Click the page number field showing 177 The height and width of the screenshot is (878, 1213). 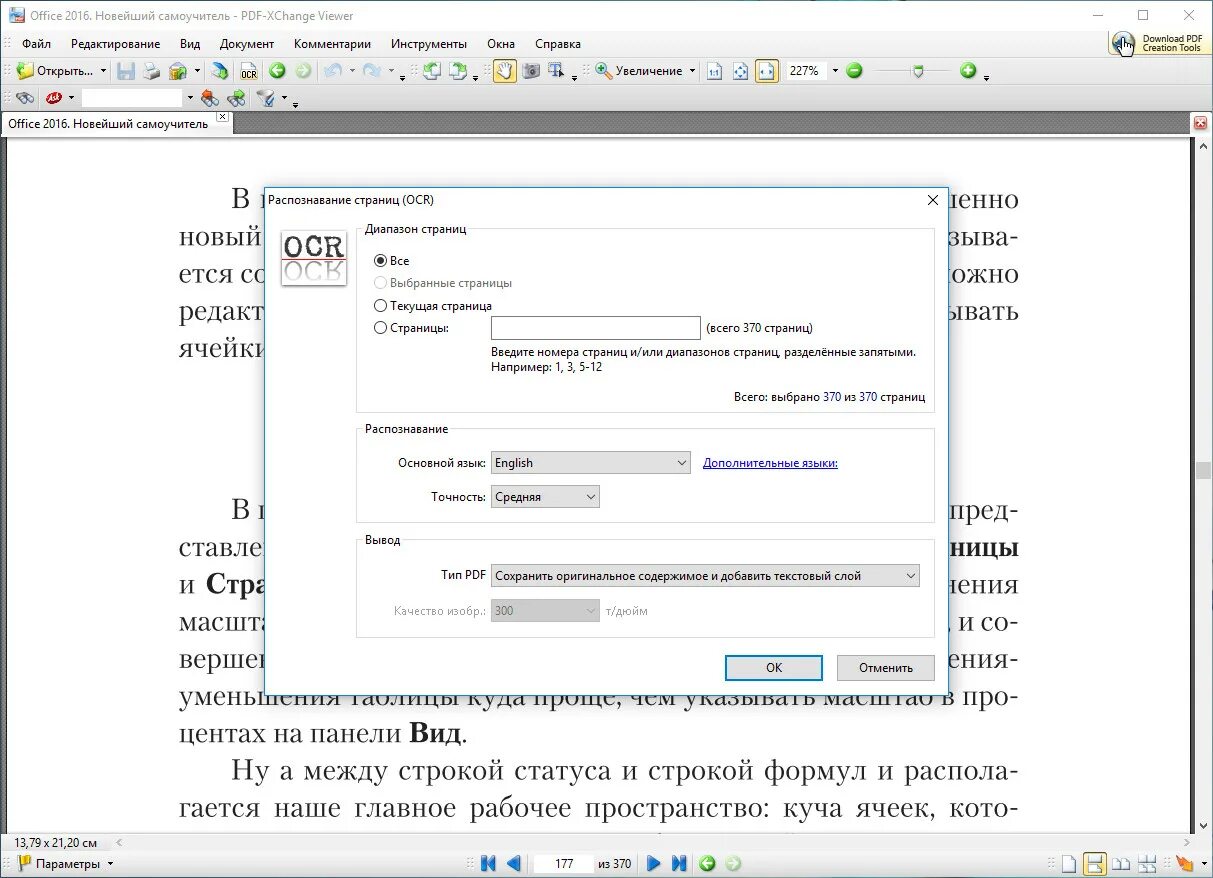point(563,863)
